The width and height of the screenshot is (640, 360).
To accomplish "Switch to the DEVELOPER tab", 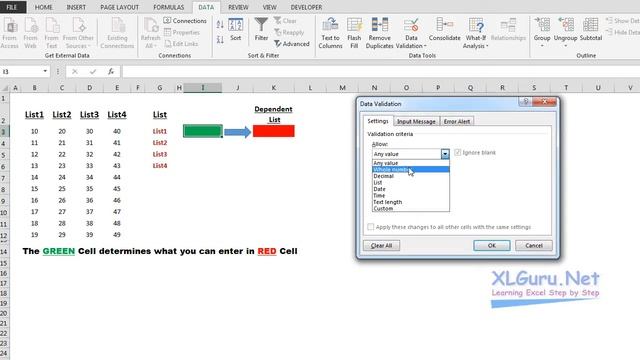I will [x=306, y=7].
